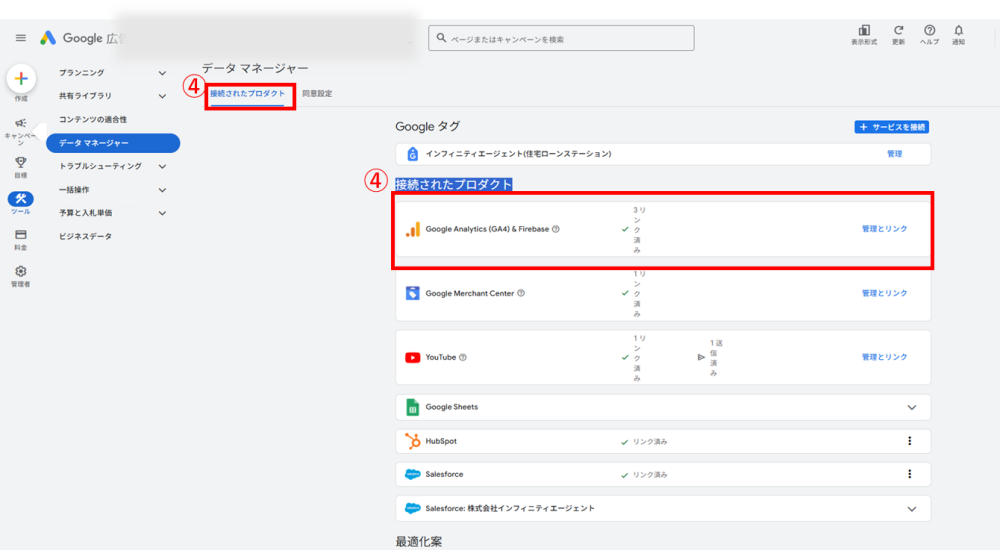The image size is (1000, 550).
Task: Click the Salesforce リンク済み status
Action: coord(644,475)
